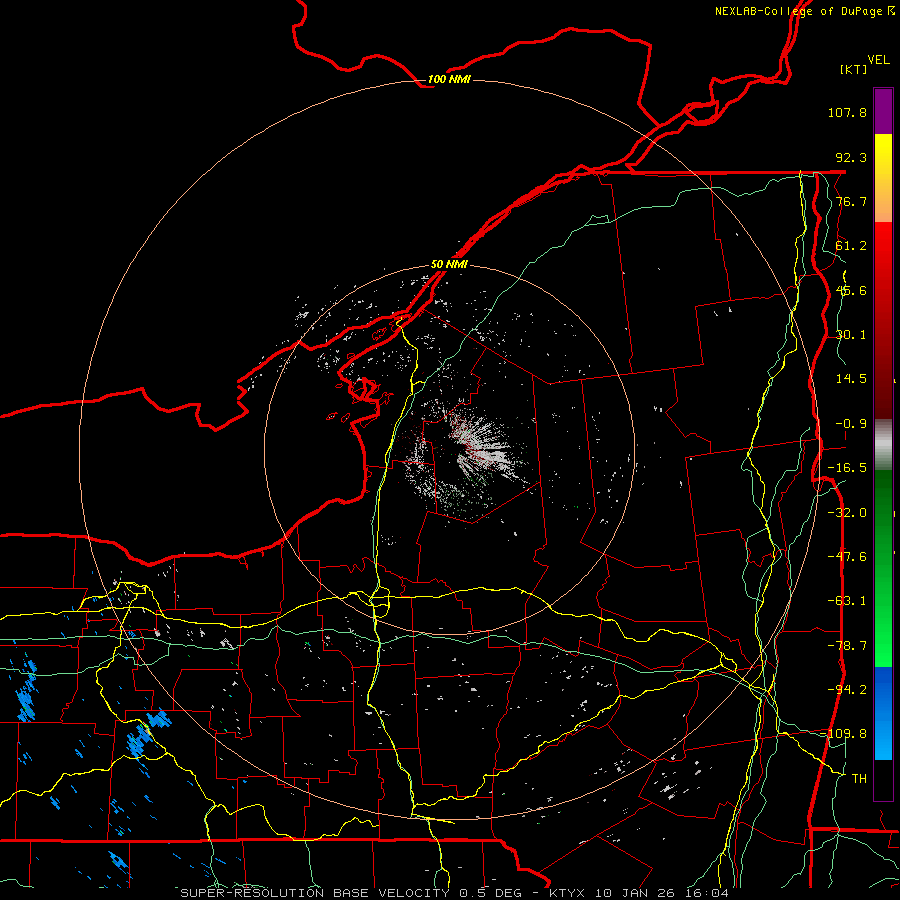
Task: Select the -32.0 value on velocity scale
Action: tap(847, 513)
